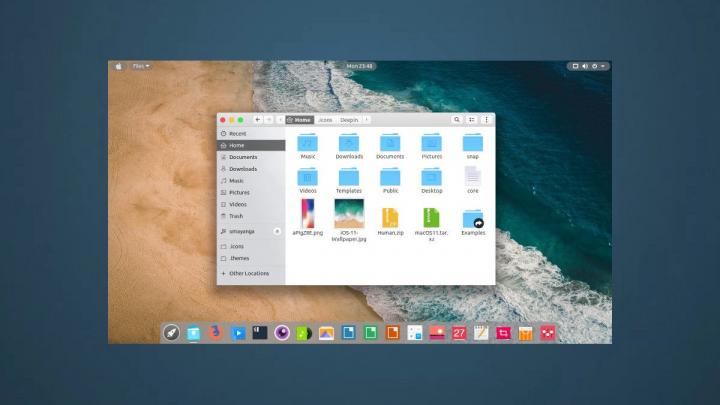Click the Apple logo in top bar
The width and height of the screenshot is (720, 405).
118,66
